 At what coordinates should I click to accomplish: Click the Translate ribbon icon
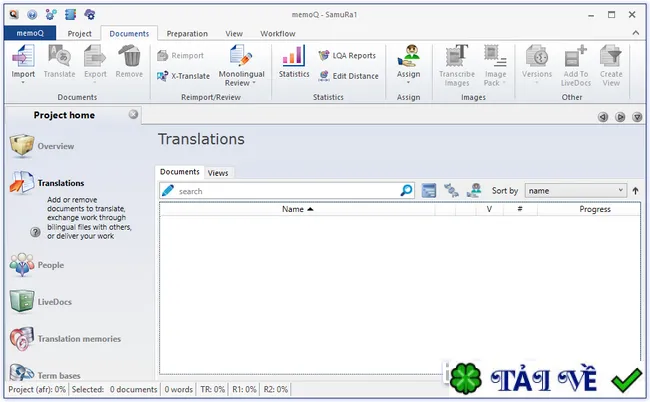click(59, 56)
